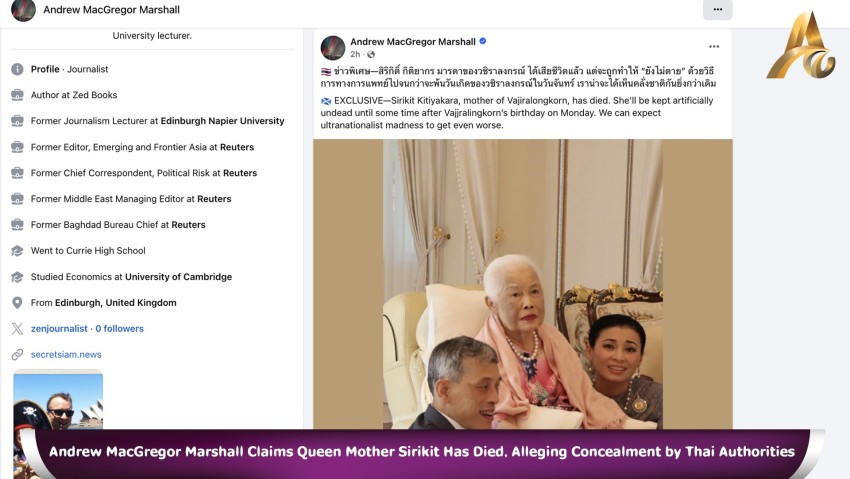Click the verified badge beside post author

483,41
